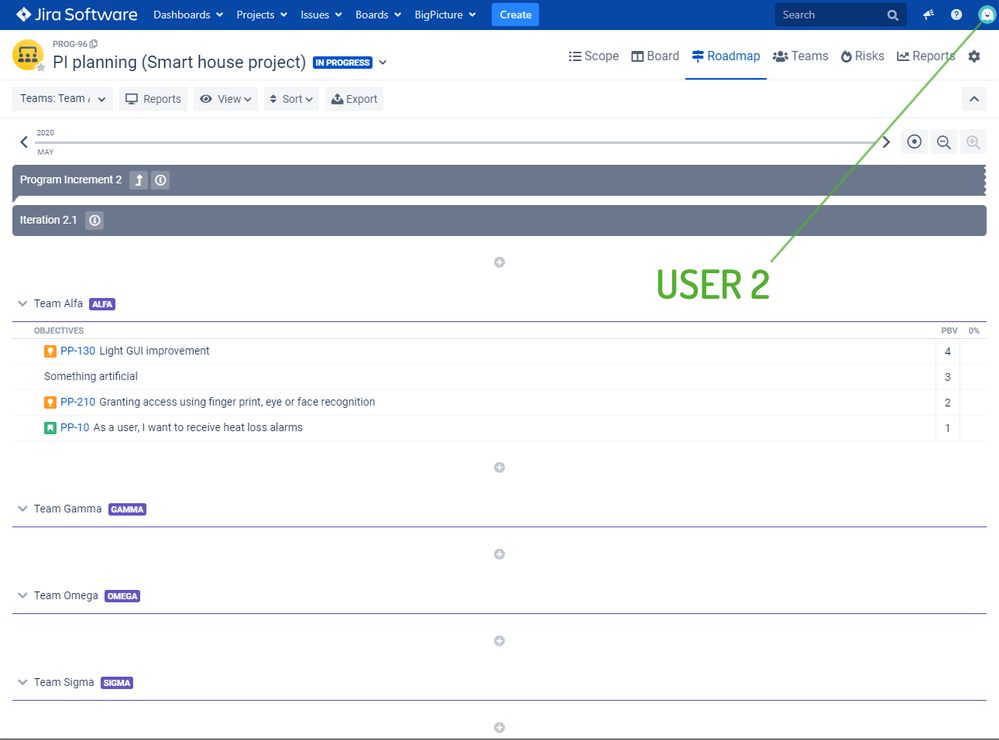Viewport: 999px width, 740px height.
Task: Switch to the Scope tab
Action: point(593,56)
